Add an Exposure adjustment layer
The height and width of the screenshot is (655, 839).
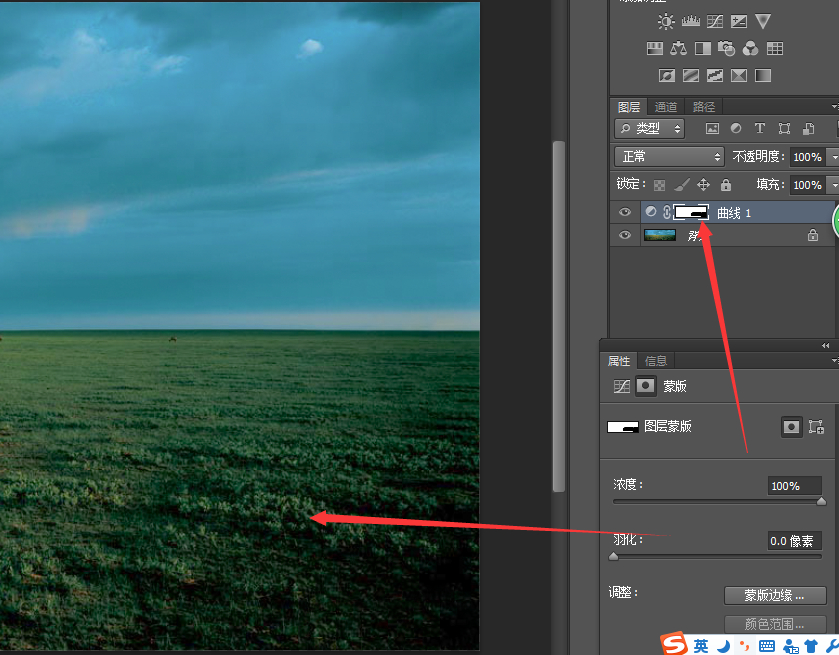click(739, 21)
